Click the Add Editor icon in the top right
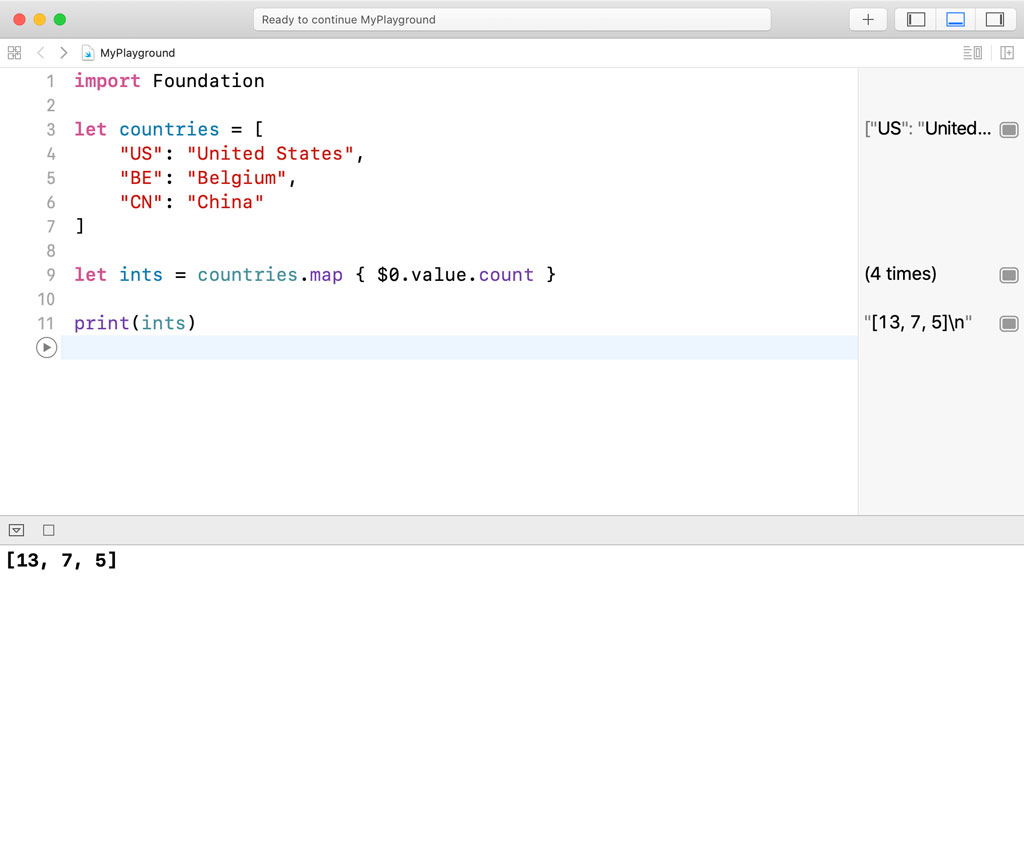This screenshot has width=1024, height=858. click(1010, 52)
